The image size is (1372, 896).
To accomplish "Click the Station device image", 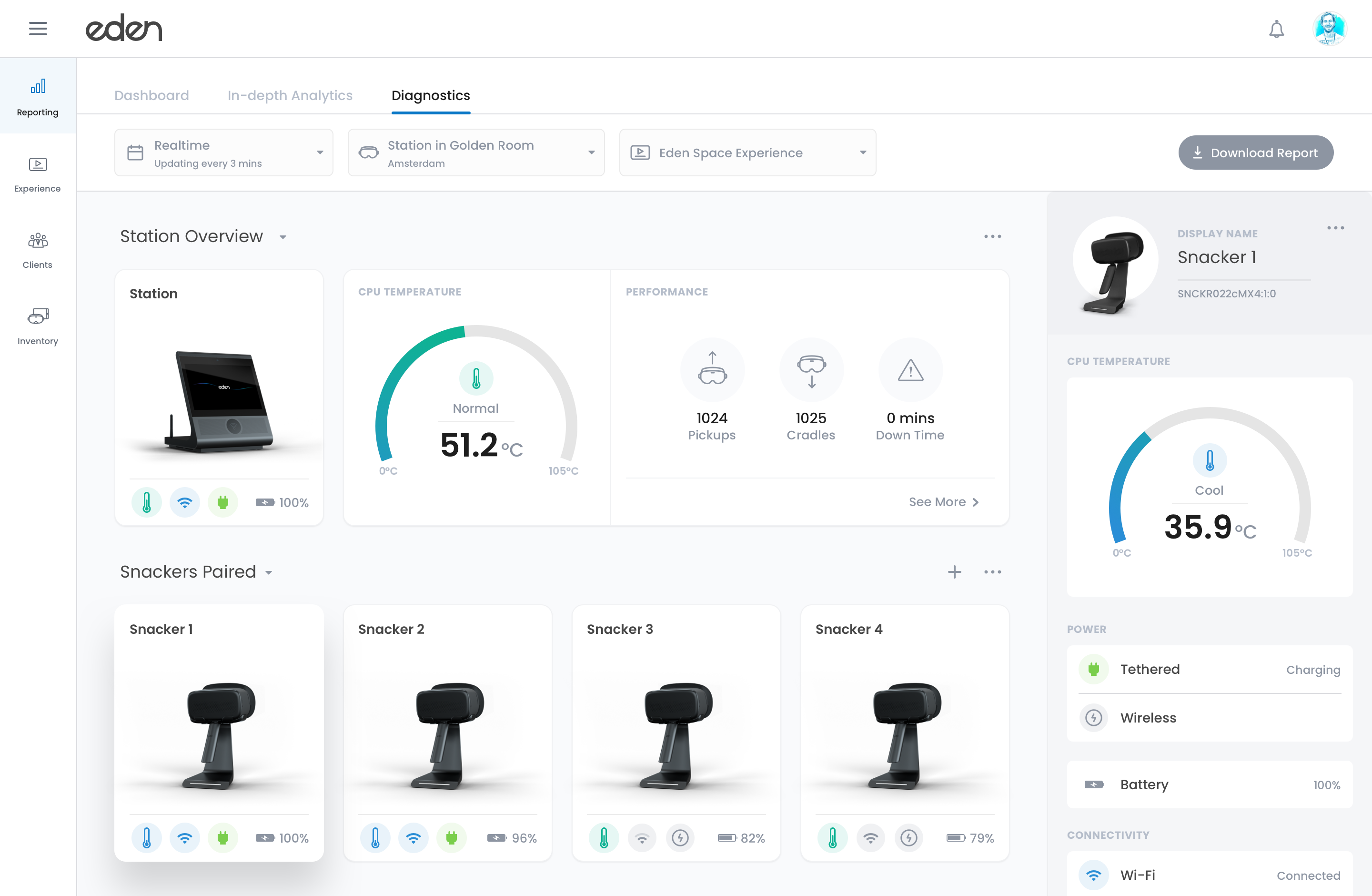I will pos(220,401).
